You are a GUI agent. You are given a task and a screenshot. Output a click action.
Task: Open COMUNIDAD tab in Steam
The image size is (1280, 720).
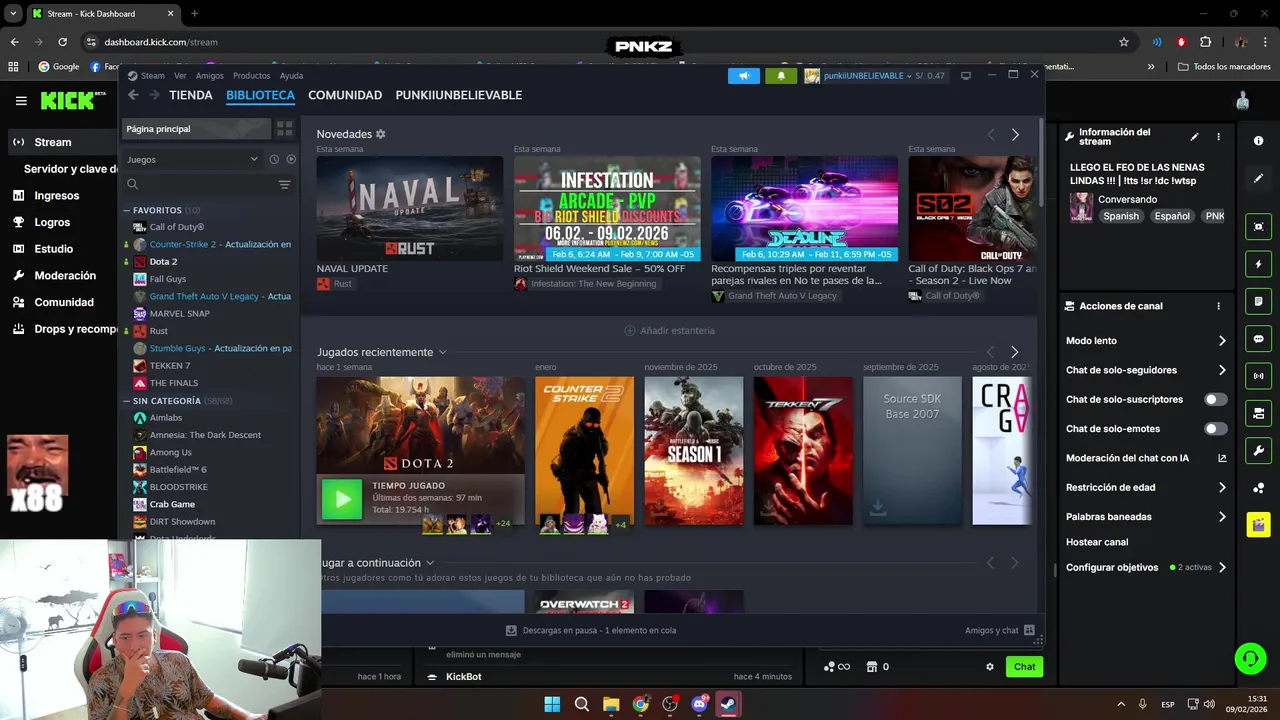point(345,95)
